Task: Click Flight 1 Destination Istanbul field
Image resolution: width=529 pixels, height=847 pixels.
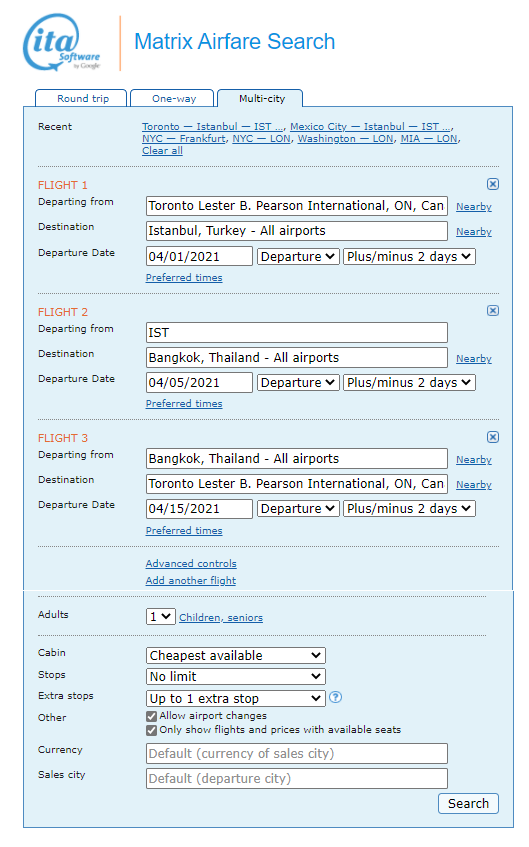Action: [297, 231]
